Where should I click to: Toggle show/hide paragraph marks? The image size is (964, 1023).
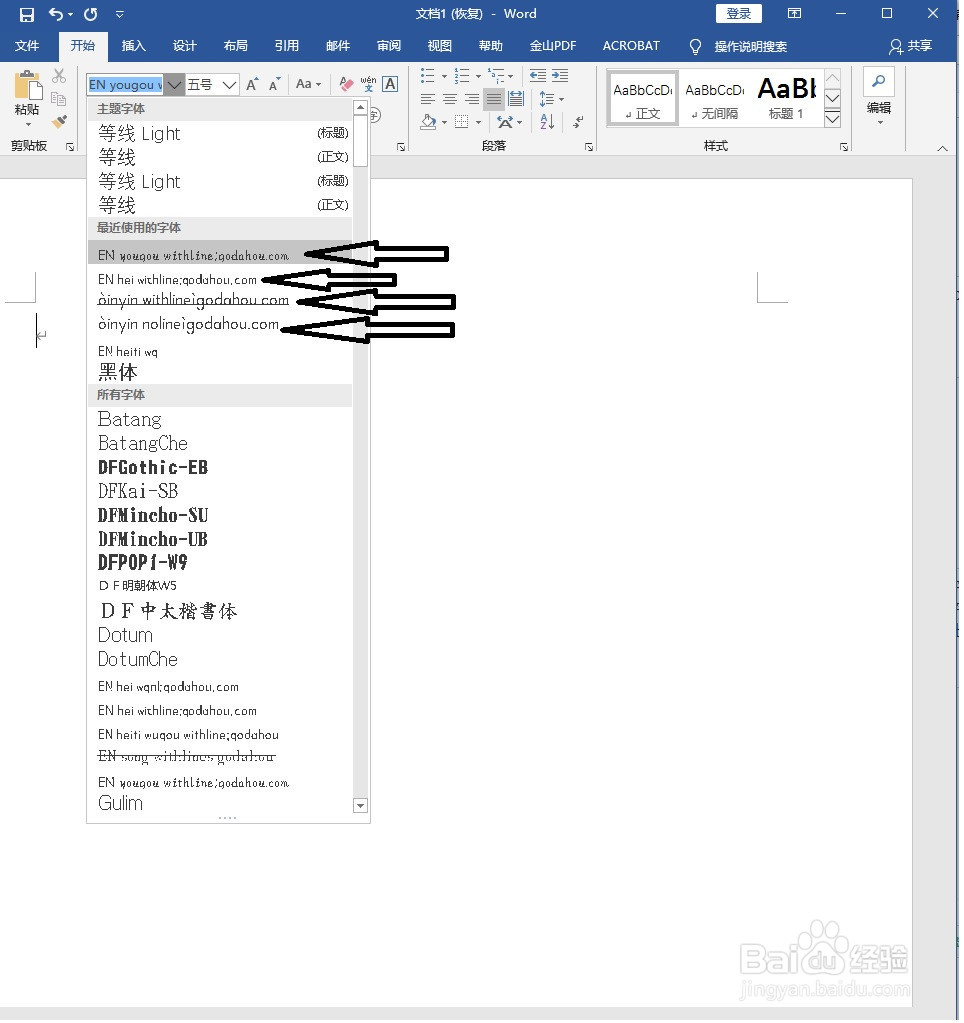pos(578,122)
